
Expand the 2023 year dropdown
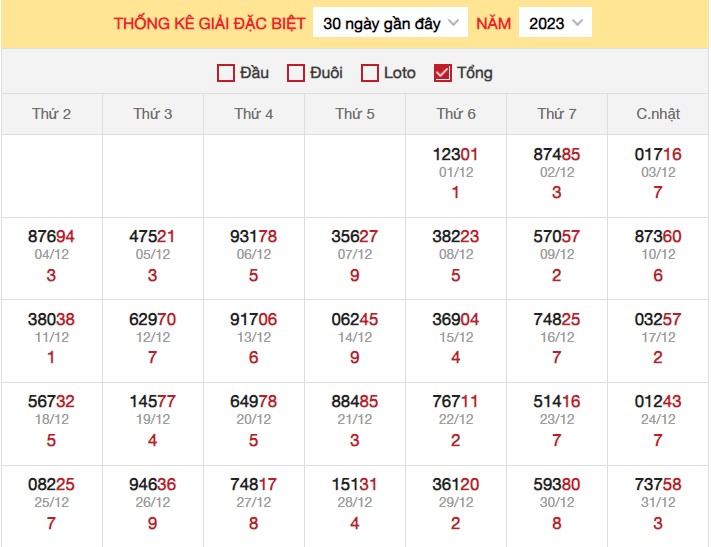click(x=555, y=23)
